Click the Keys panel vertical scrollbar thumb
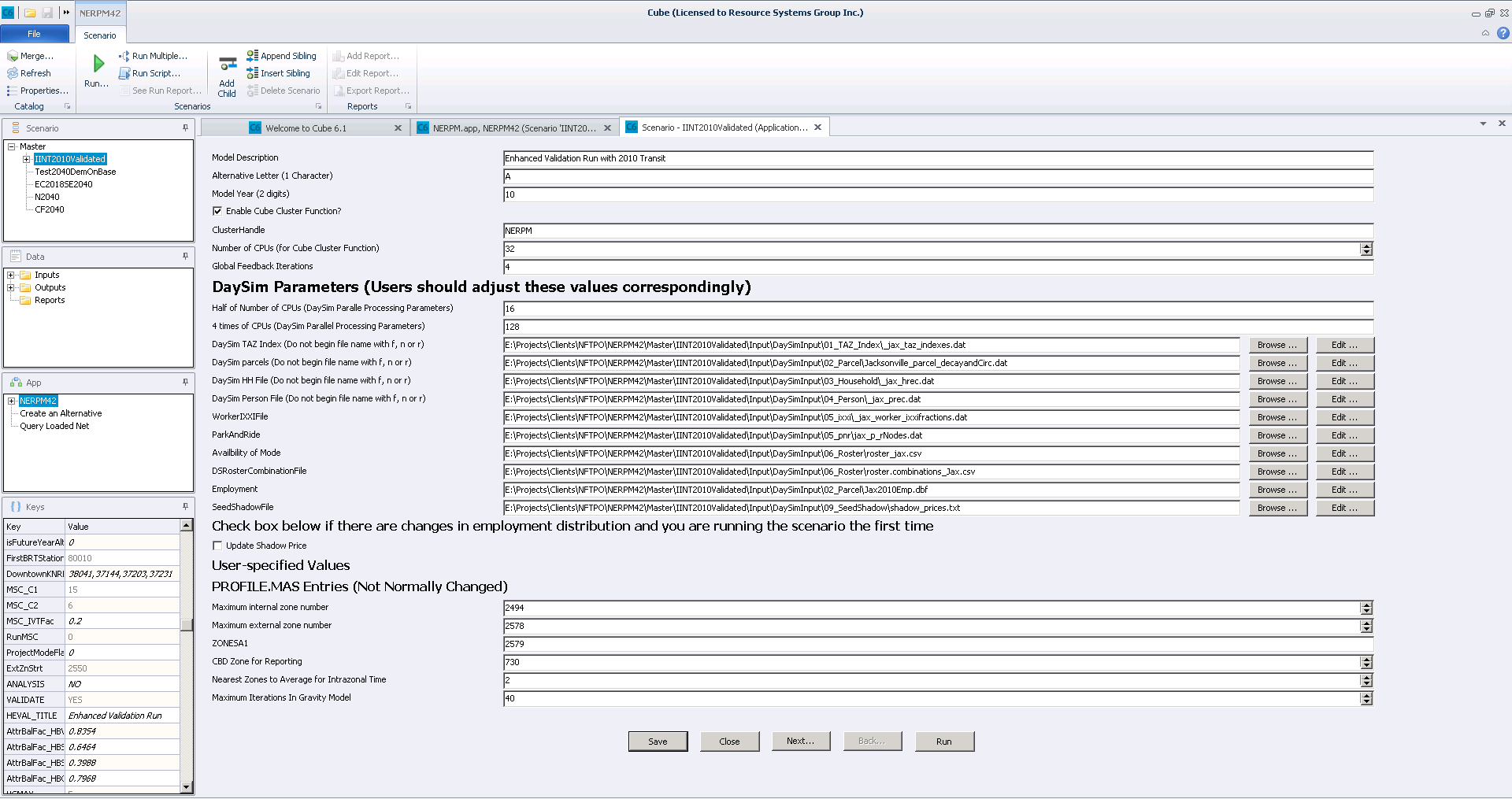1512x799 pixels. (187, 625)
